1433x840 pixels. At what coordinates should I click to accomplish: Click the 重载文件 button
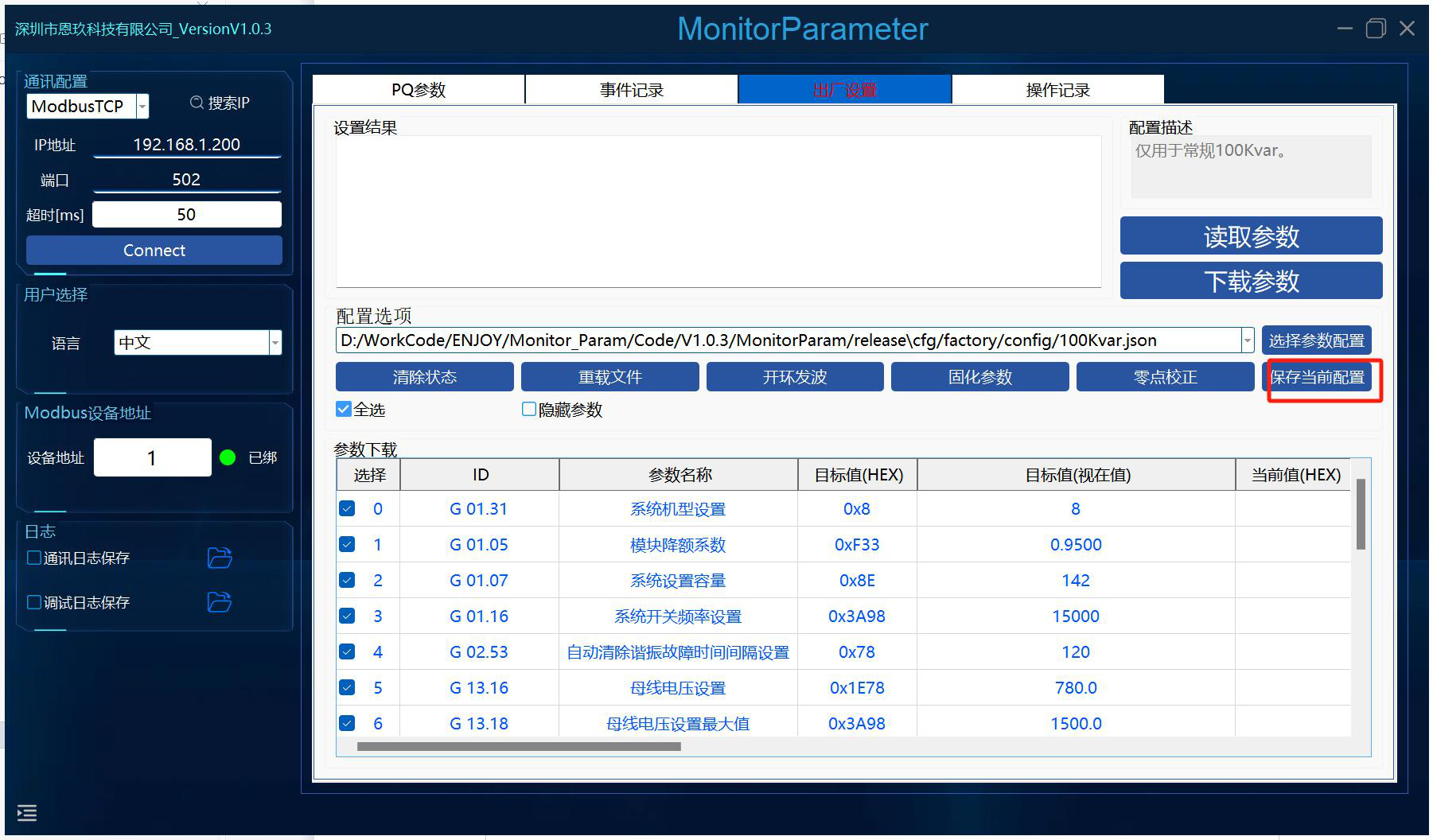(x=610, y=377)
